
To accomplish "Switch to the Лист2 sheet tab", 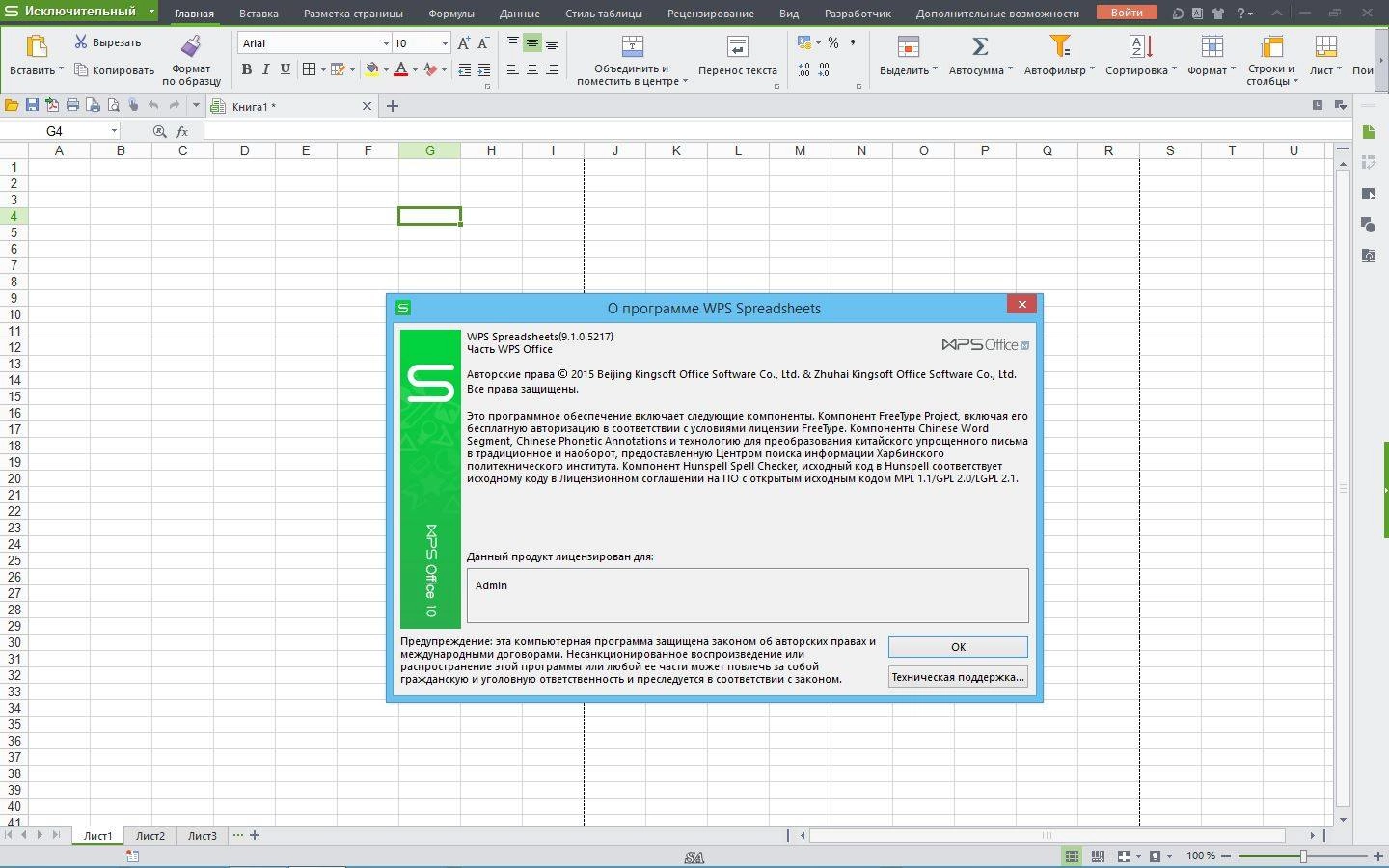I will tap(150, 836).
